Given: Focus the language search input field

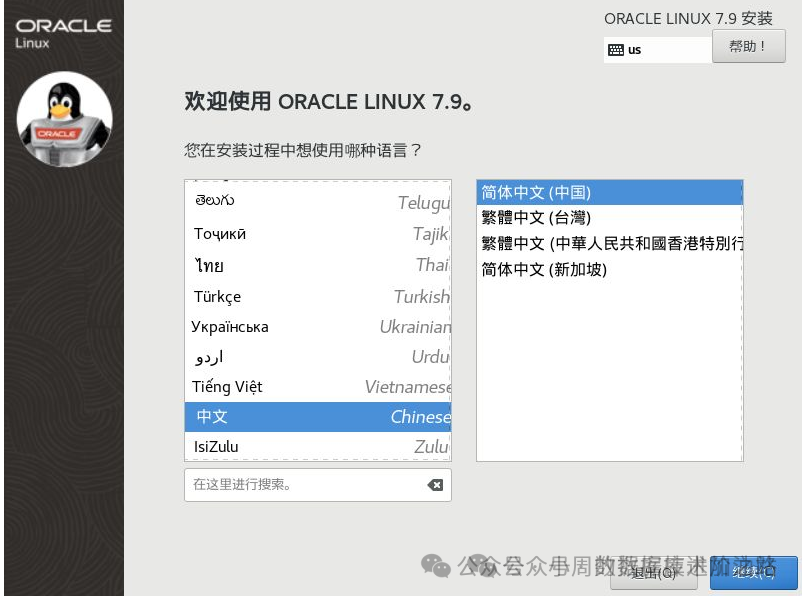Looking at the screenshot, I should (x=318, y=485).
